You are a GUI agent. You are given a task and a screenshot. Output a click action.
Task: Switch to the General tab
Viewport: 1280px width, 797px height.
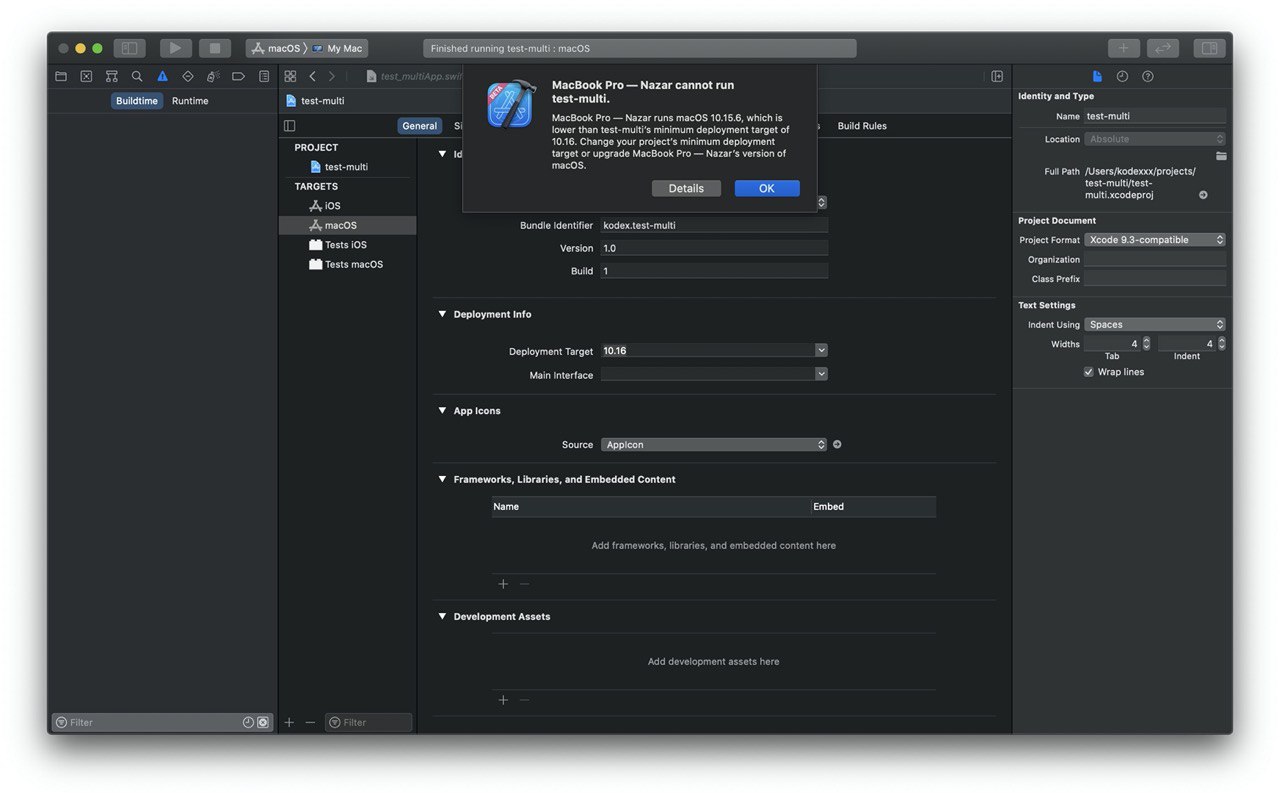(x=420, y=126)
